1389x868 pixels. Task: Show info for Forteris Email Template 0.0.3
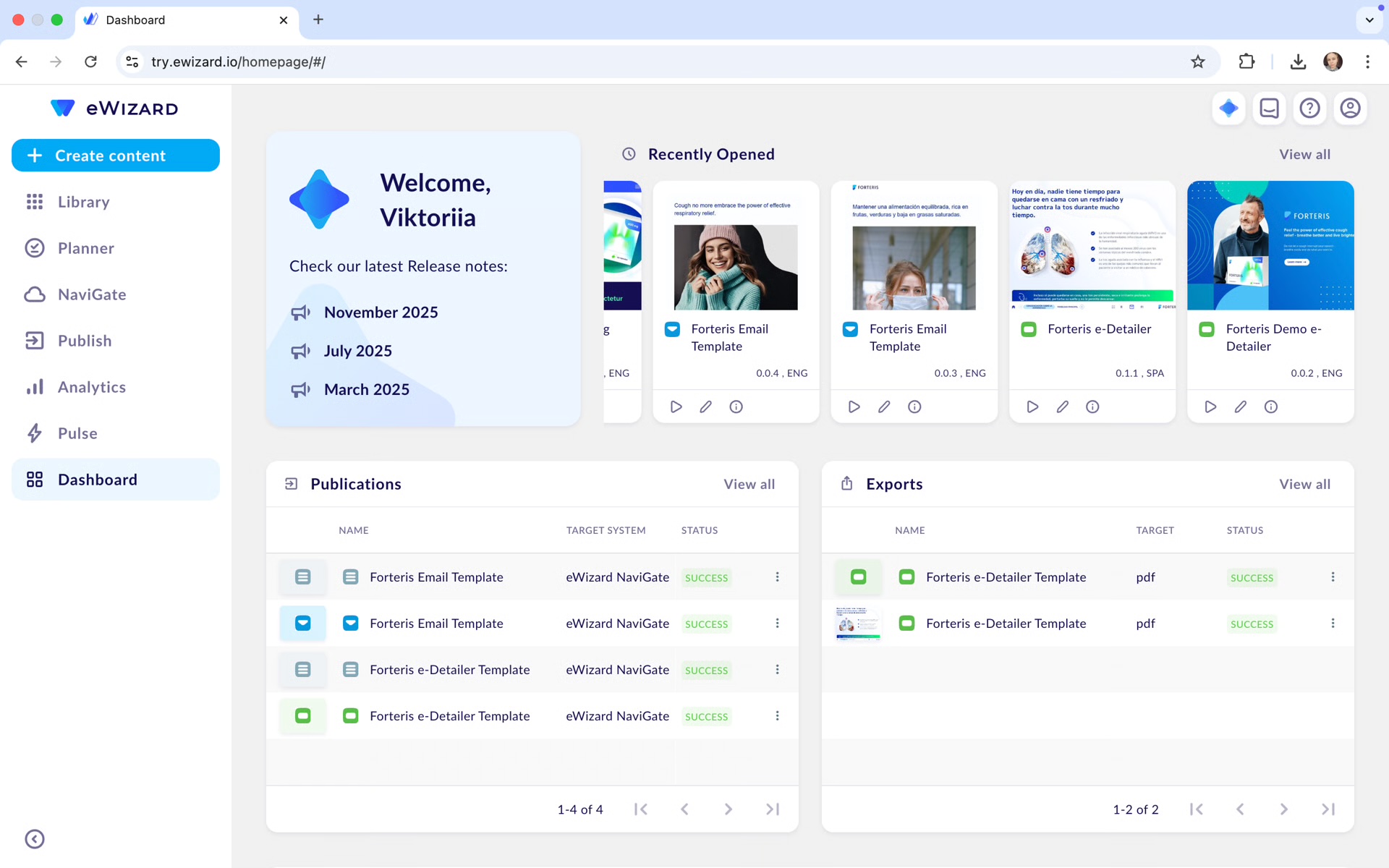pos(914,407)
